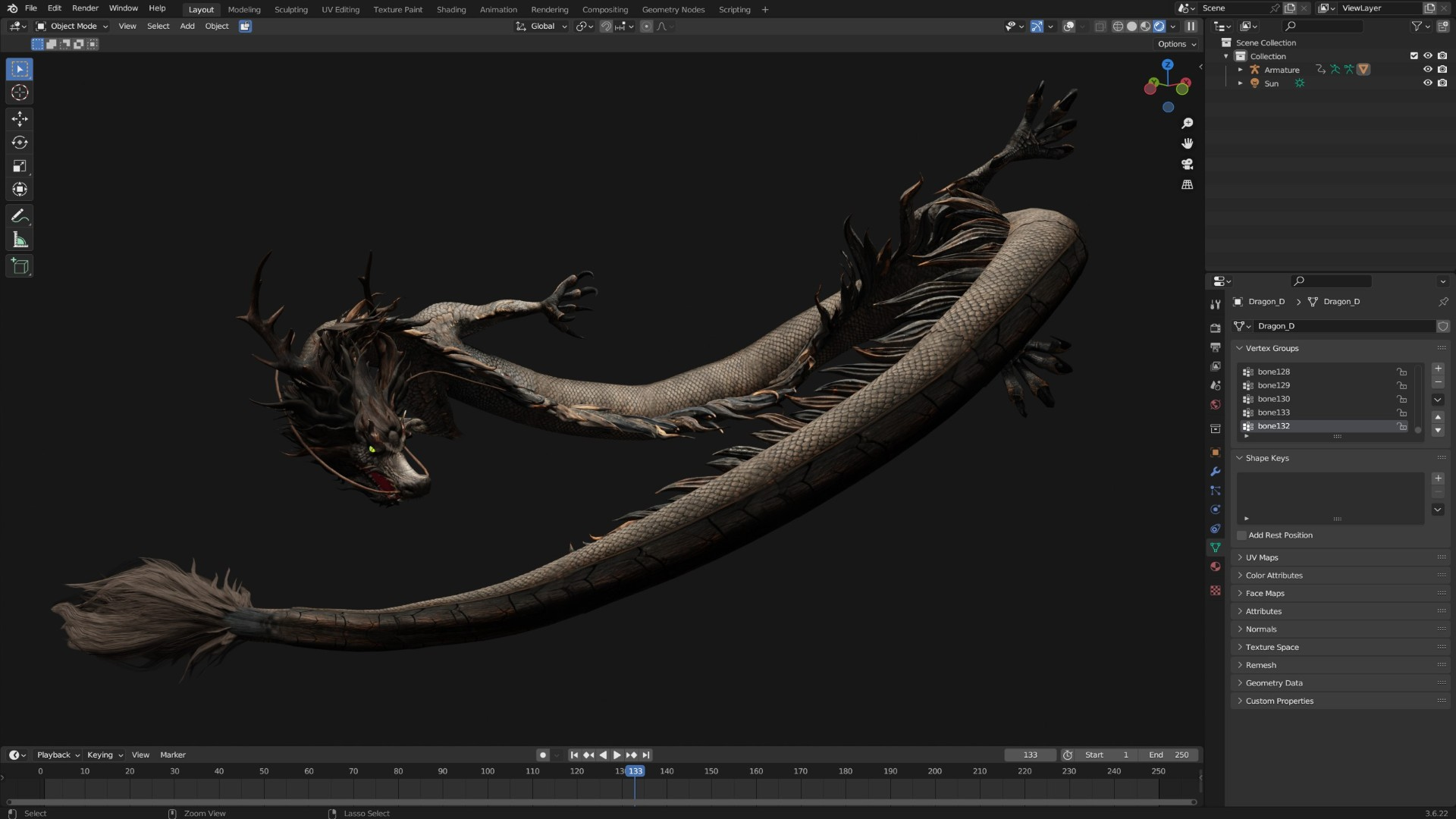Image resolution: width=1456 pixels, height=819 pixels.
Task: Expand the Custom Properties panel
Action: click(1240, 701)
